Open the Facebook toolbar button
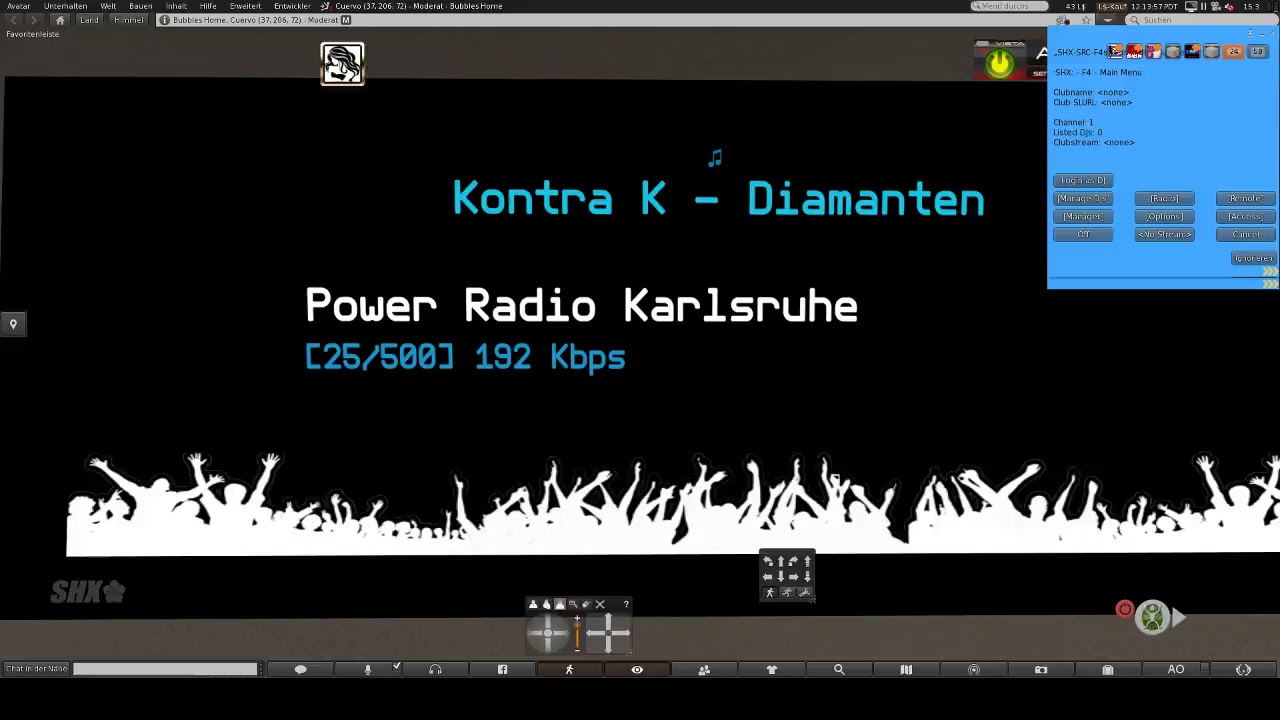 click(502, 670)
